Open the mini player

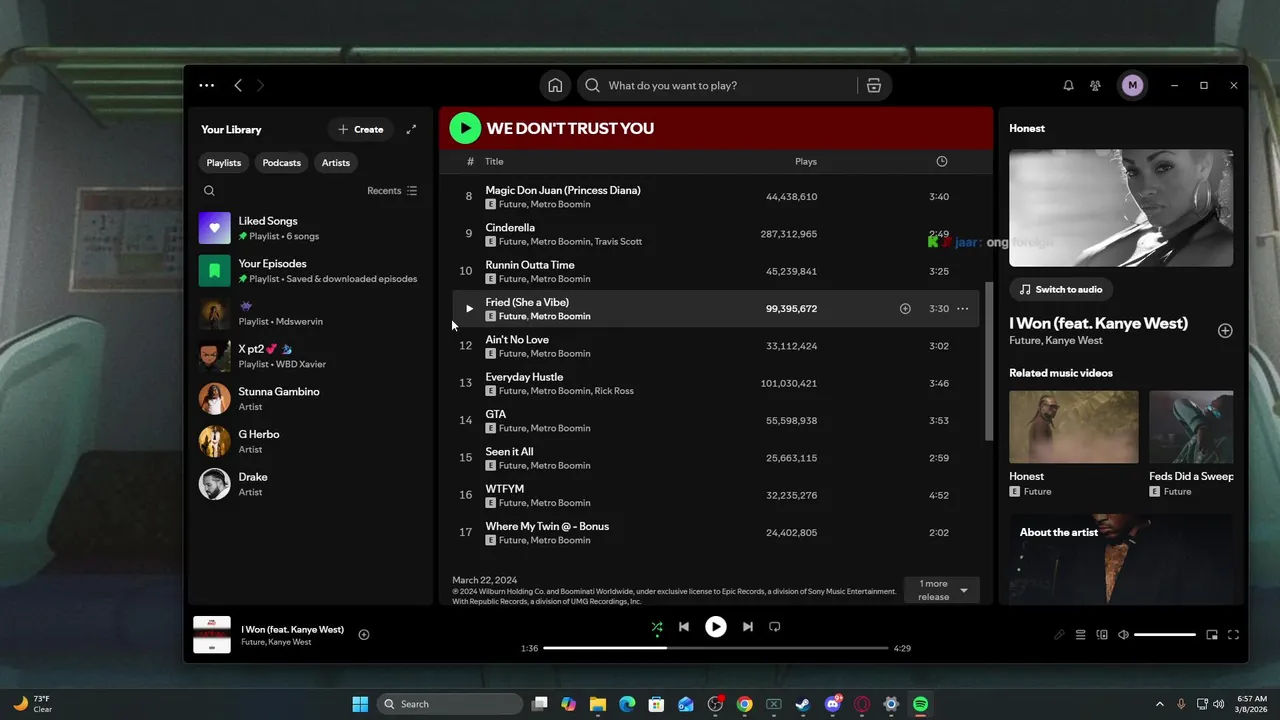(x=1212, y=635)
